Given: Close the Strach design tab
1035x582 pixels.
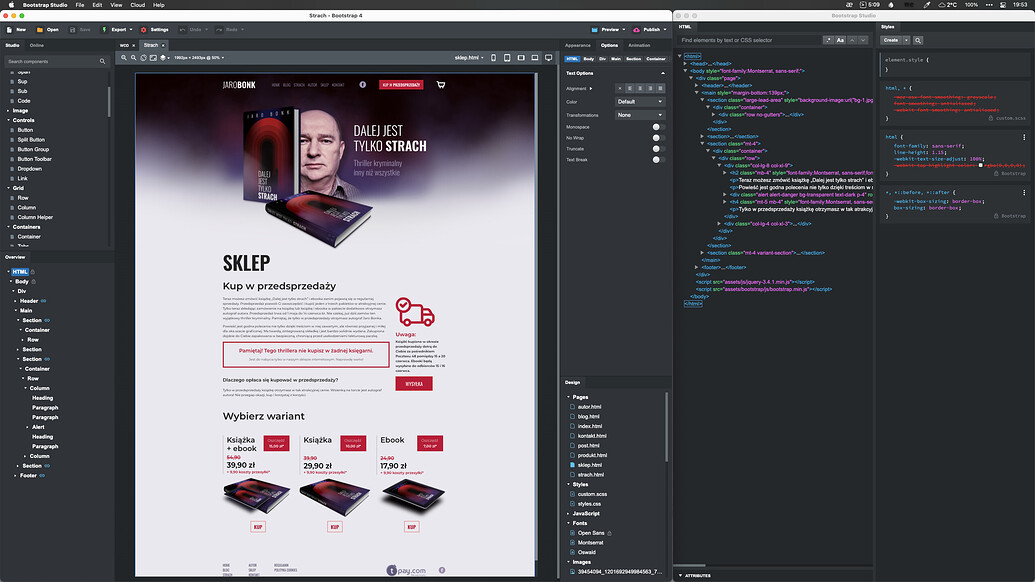Looking at the screenshot, I should tap(163, 46).
